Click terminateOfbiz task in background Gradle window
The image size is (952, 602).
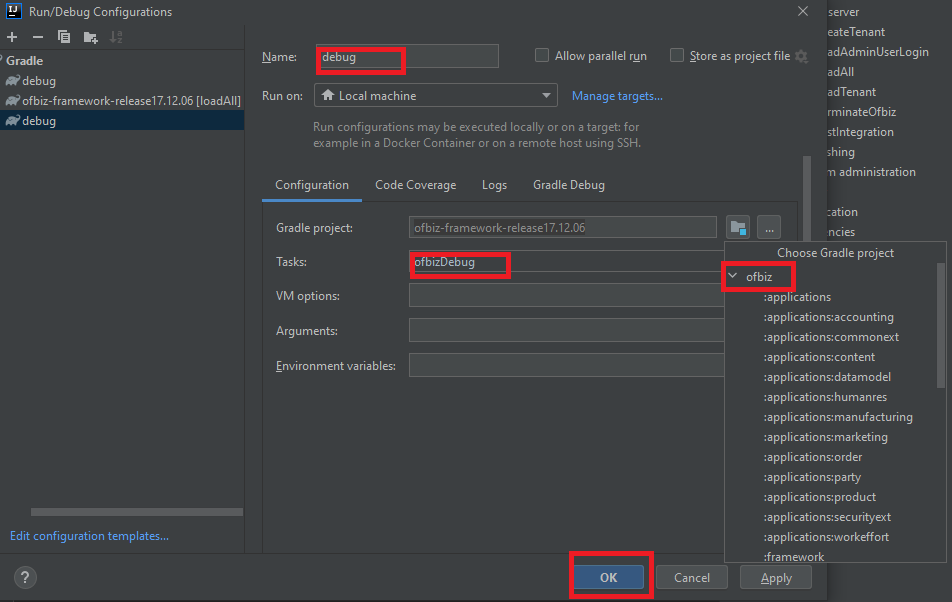click(861, 112)
